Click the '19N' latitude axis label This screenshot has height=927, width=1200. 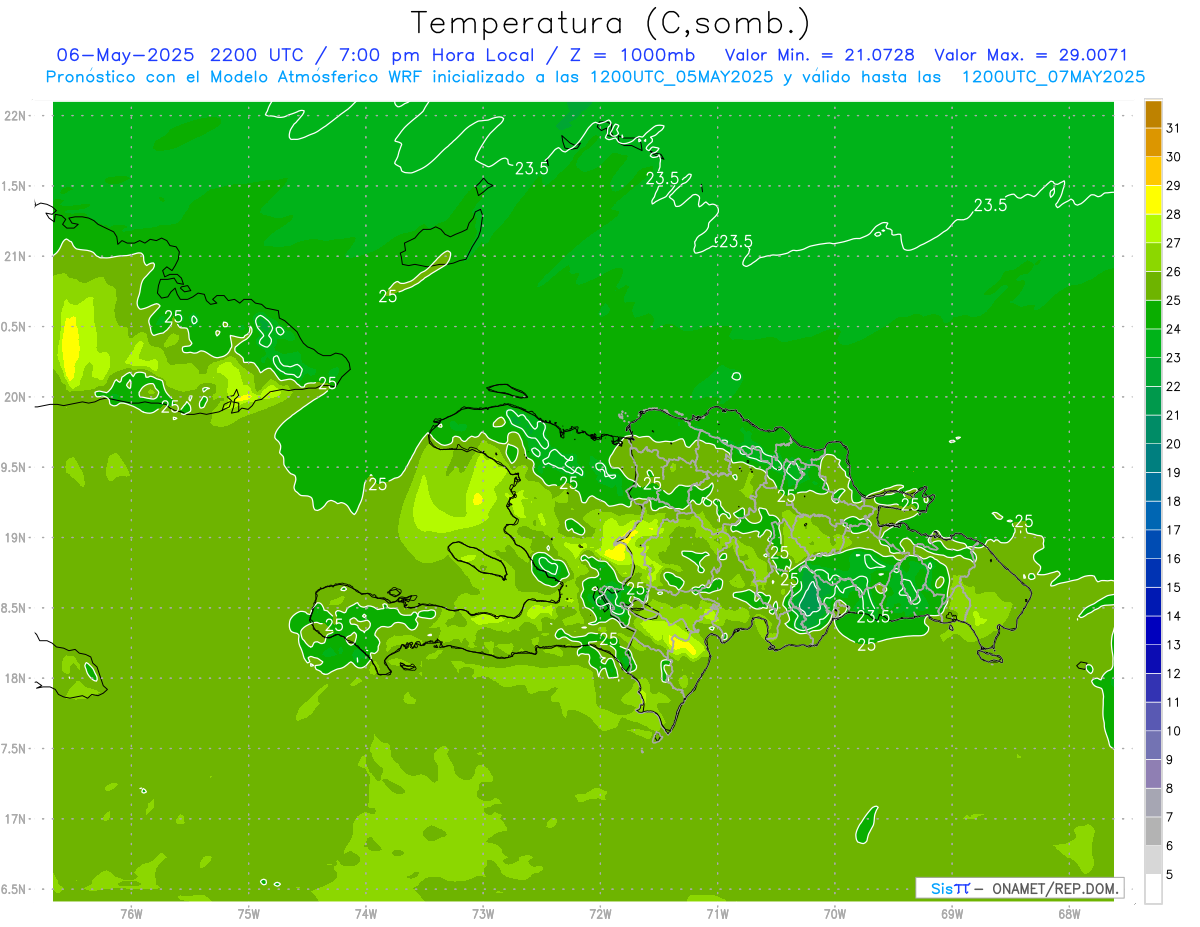pos(15,537)
